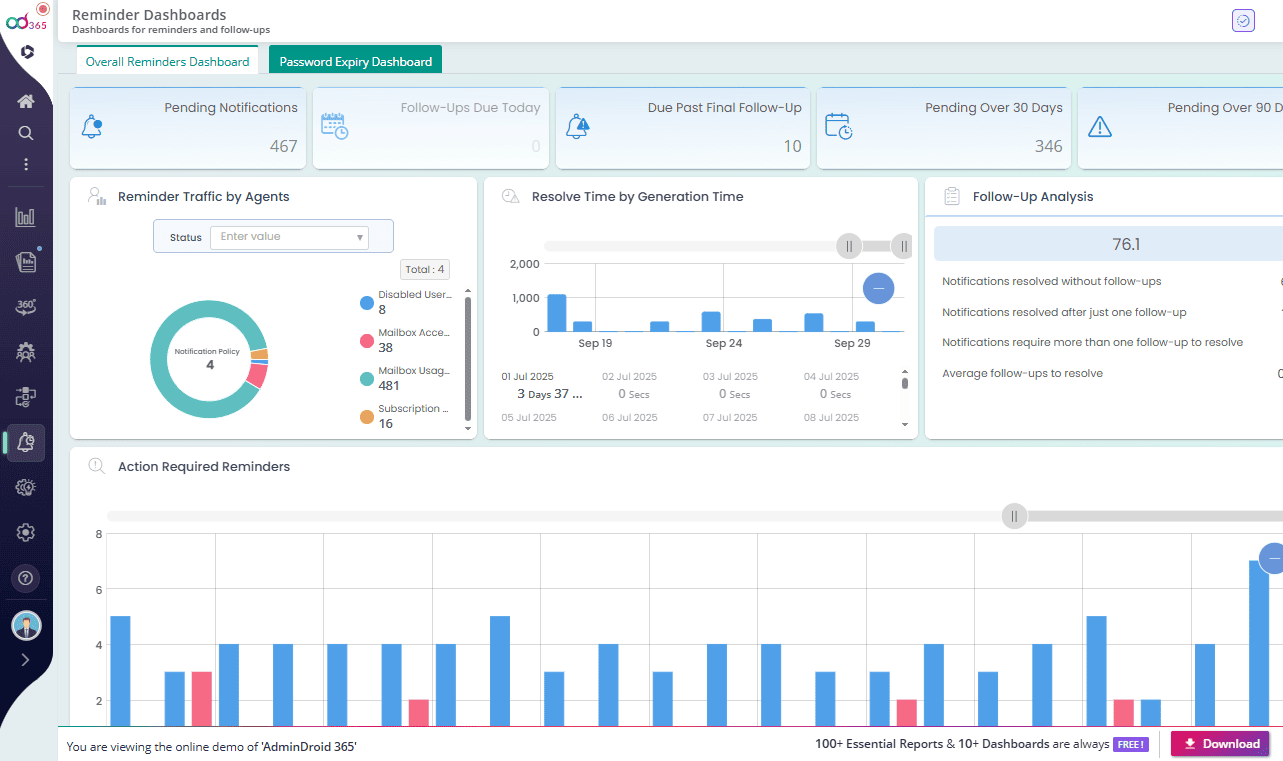Click the user avatar at sidebar bottom

[25, 625]
